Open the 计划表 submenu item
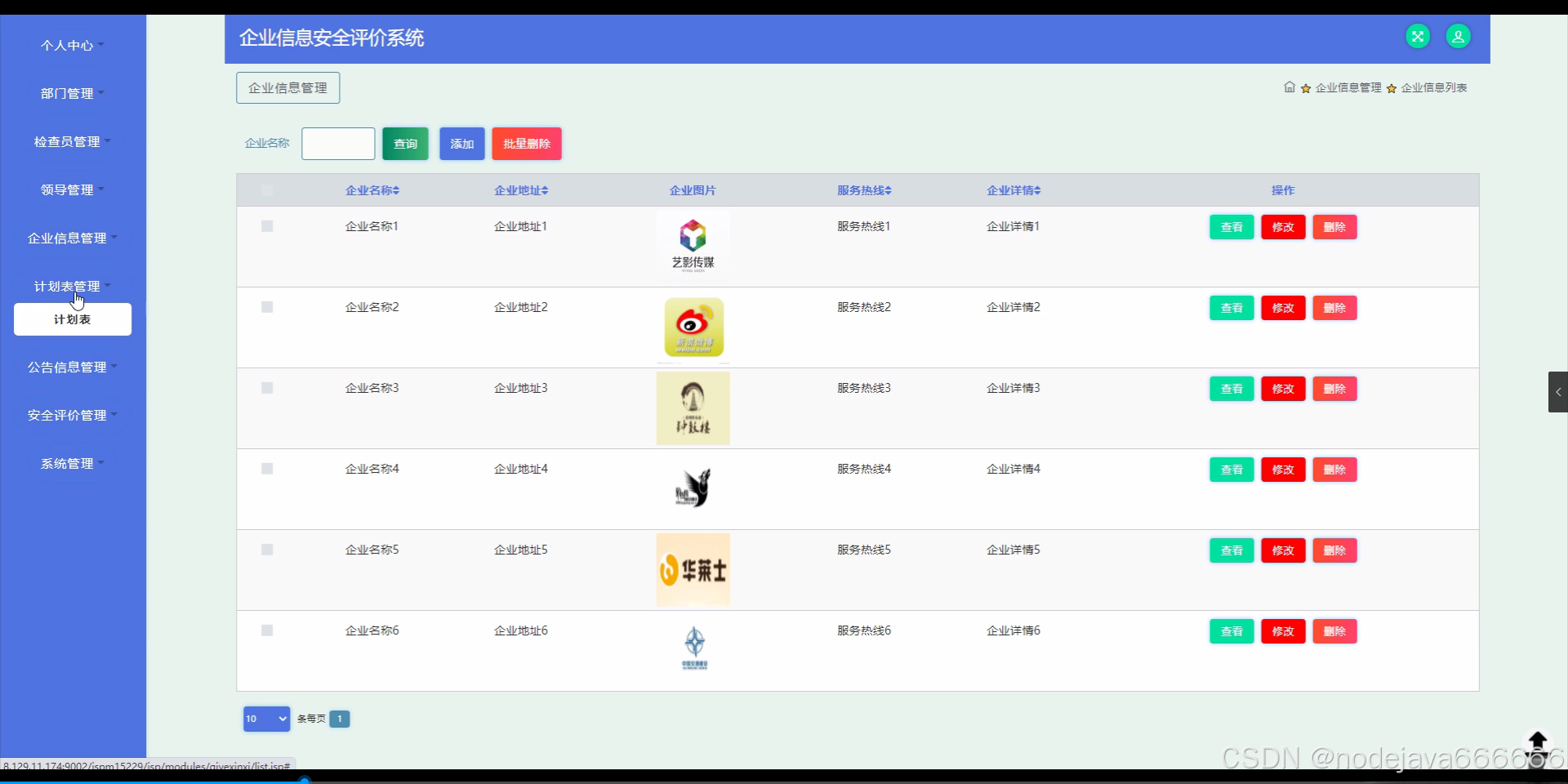The width and height of the screenshot is (1568, 784). pos(73,319)
